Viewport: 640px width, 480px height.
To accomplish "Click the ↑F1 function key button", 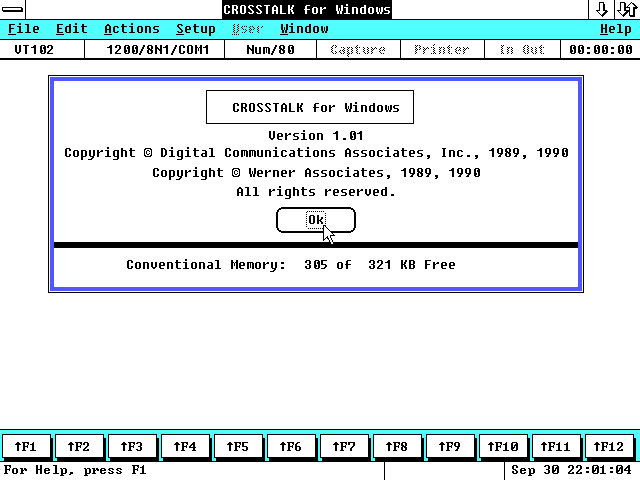I will (x=26, y=446).
